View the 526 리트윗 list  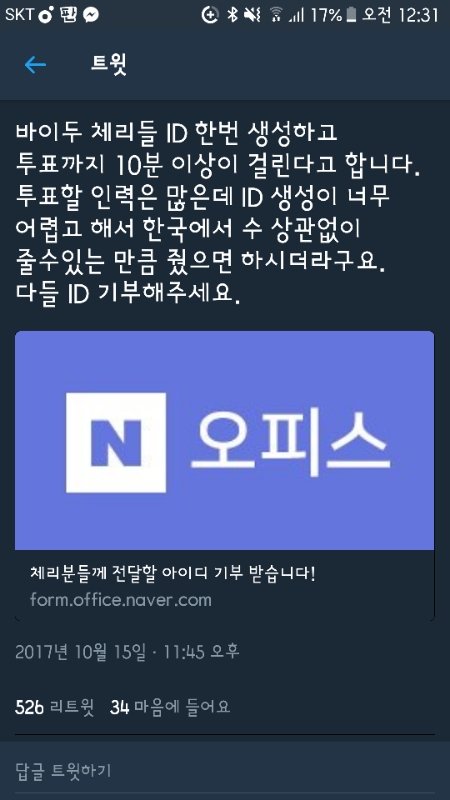[x=55, y=707]
